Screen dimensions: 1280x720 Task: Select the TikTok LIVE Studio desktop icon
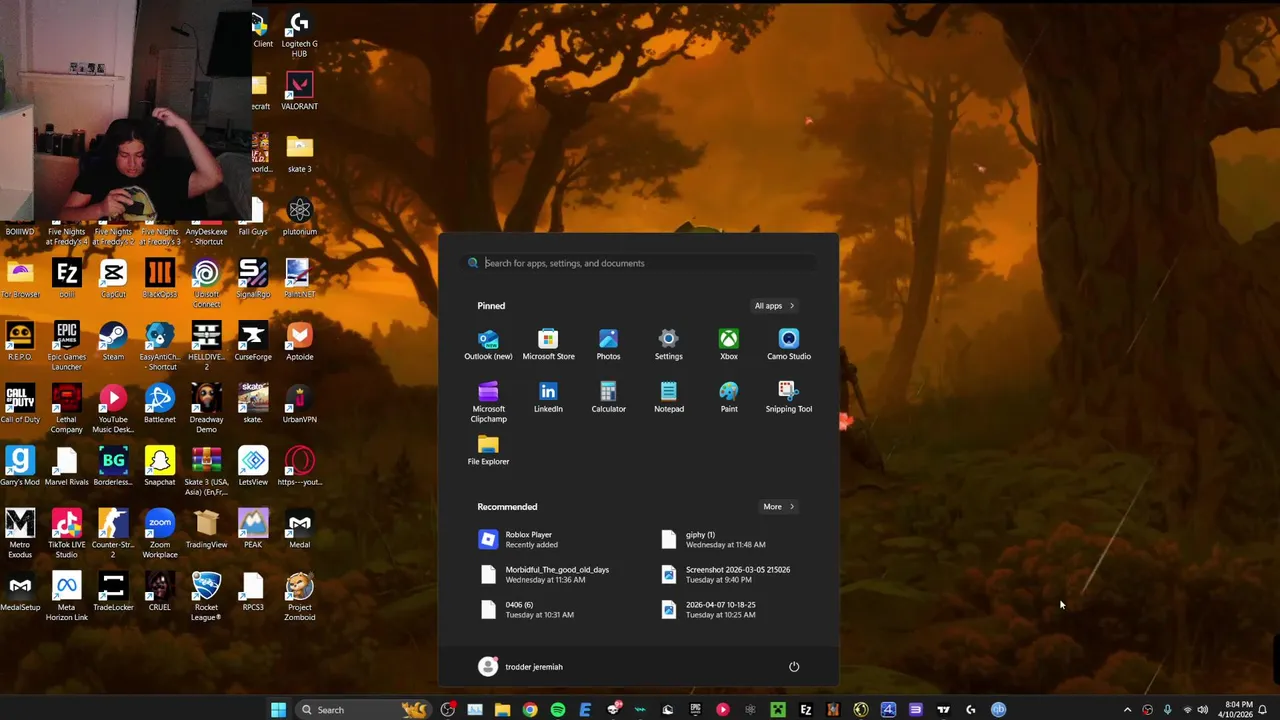[66, 534]
